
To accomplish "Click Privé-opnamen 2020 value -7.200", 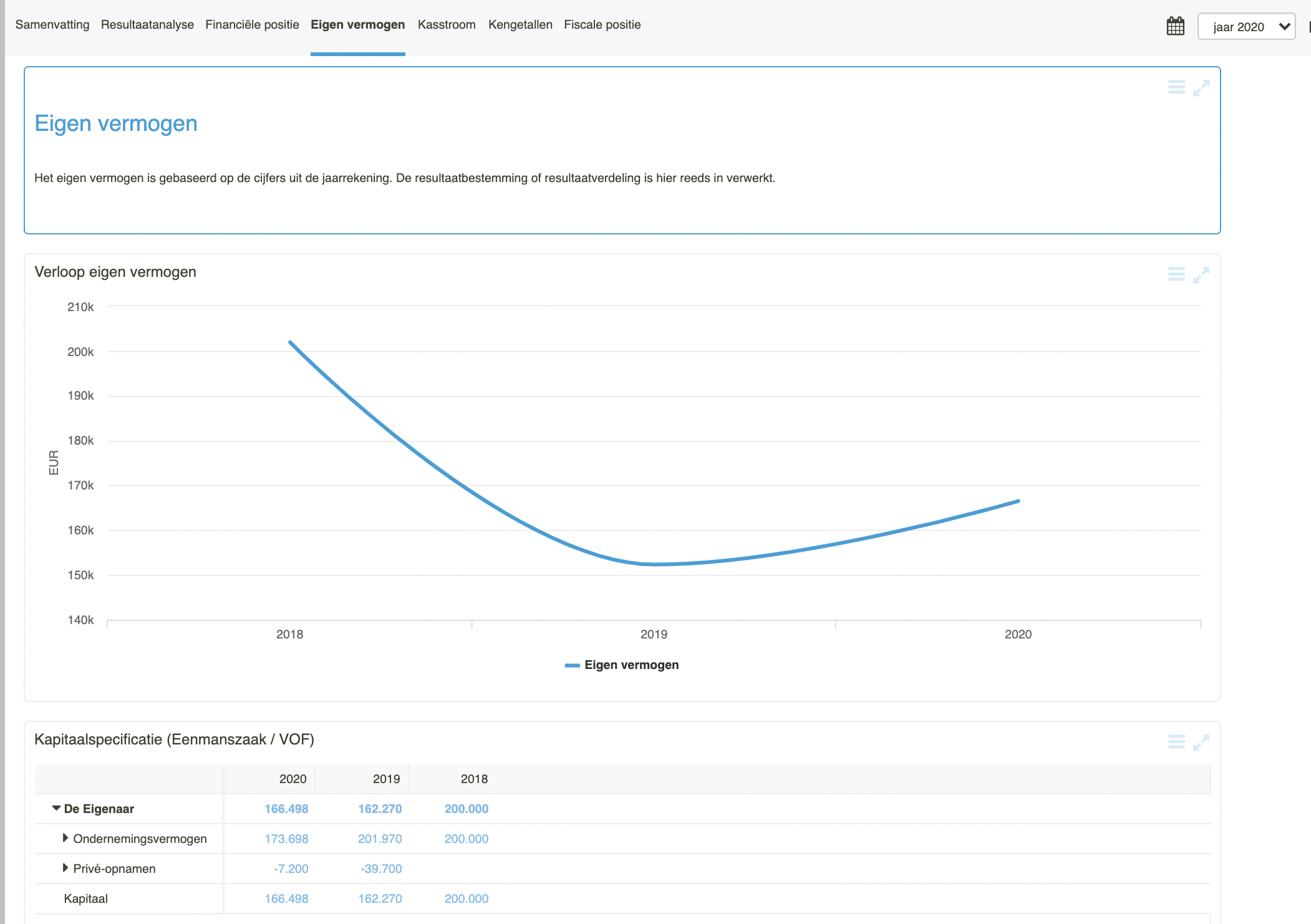I will click(x=291, y=869).
